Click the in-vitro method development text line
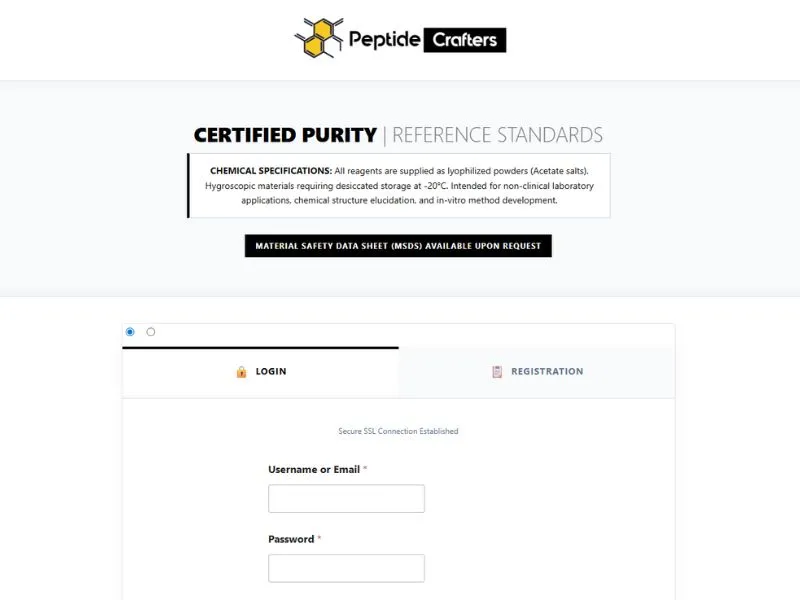 click(399, 200)
